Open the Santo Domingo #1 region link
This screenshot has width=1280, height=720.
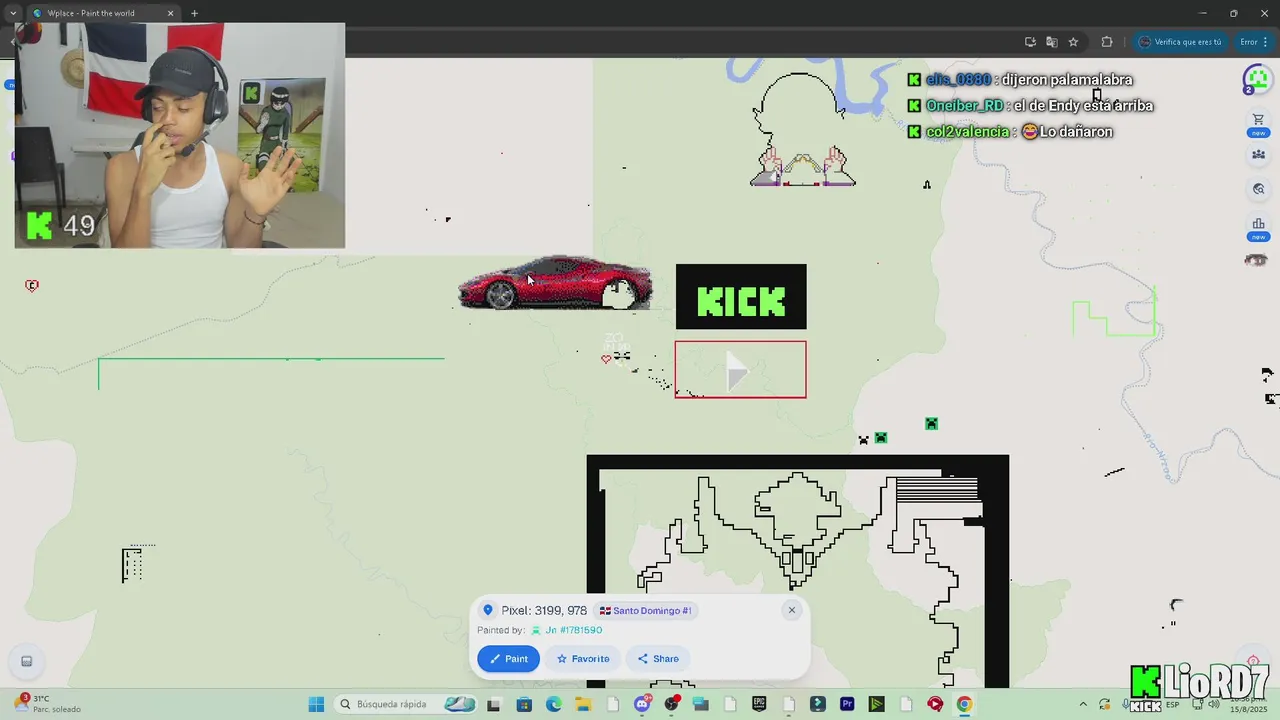645,610
